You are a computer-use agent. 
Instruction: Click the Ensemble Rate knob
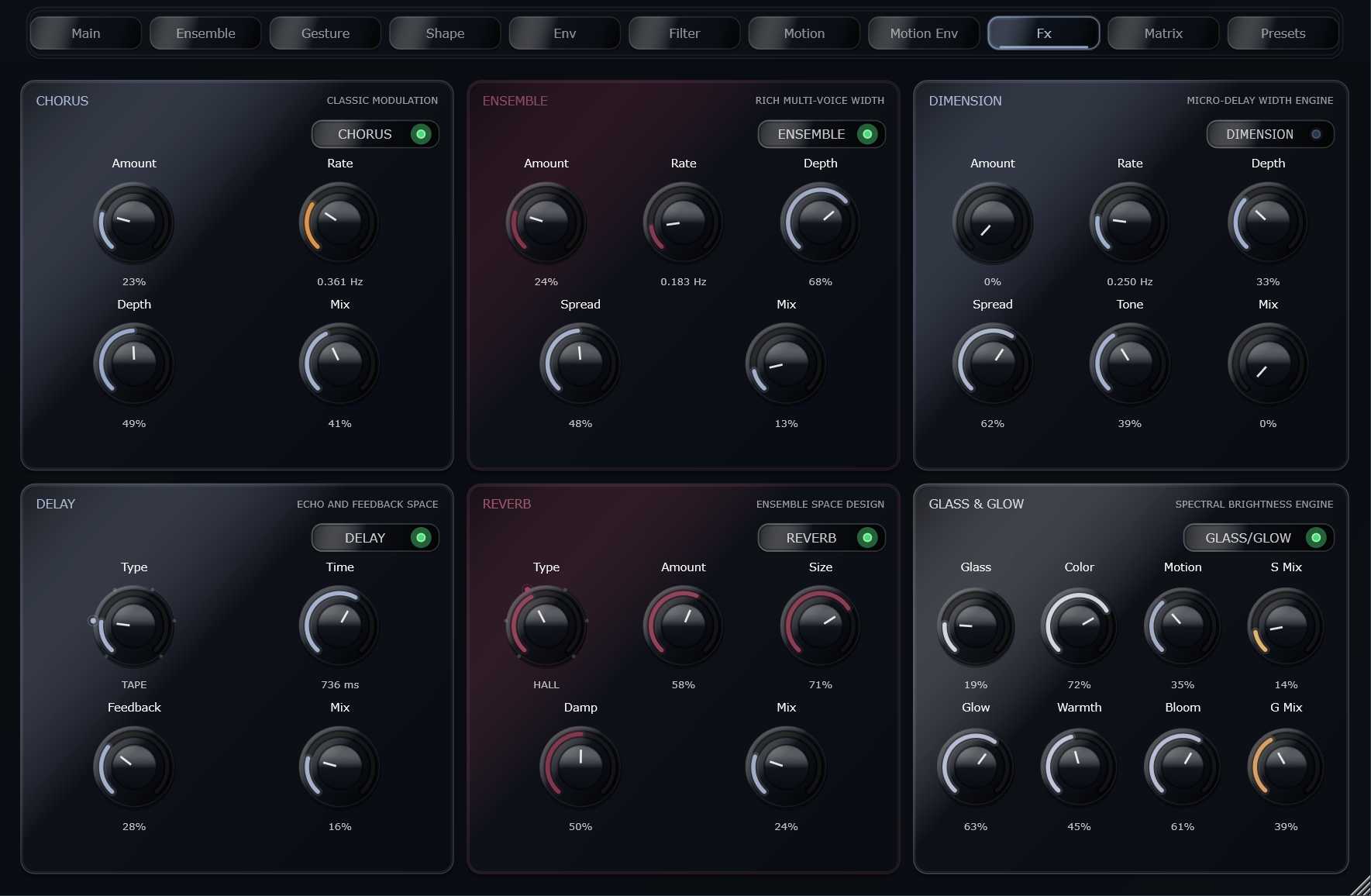(684, 222)
